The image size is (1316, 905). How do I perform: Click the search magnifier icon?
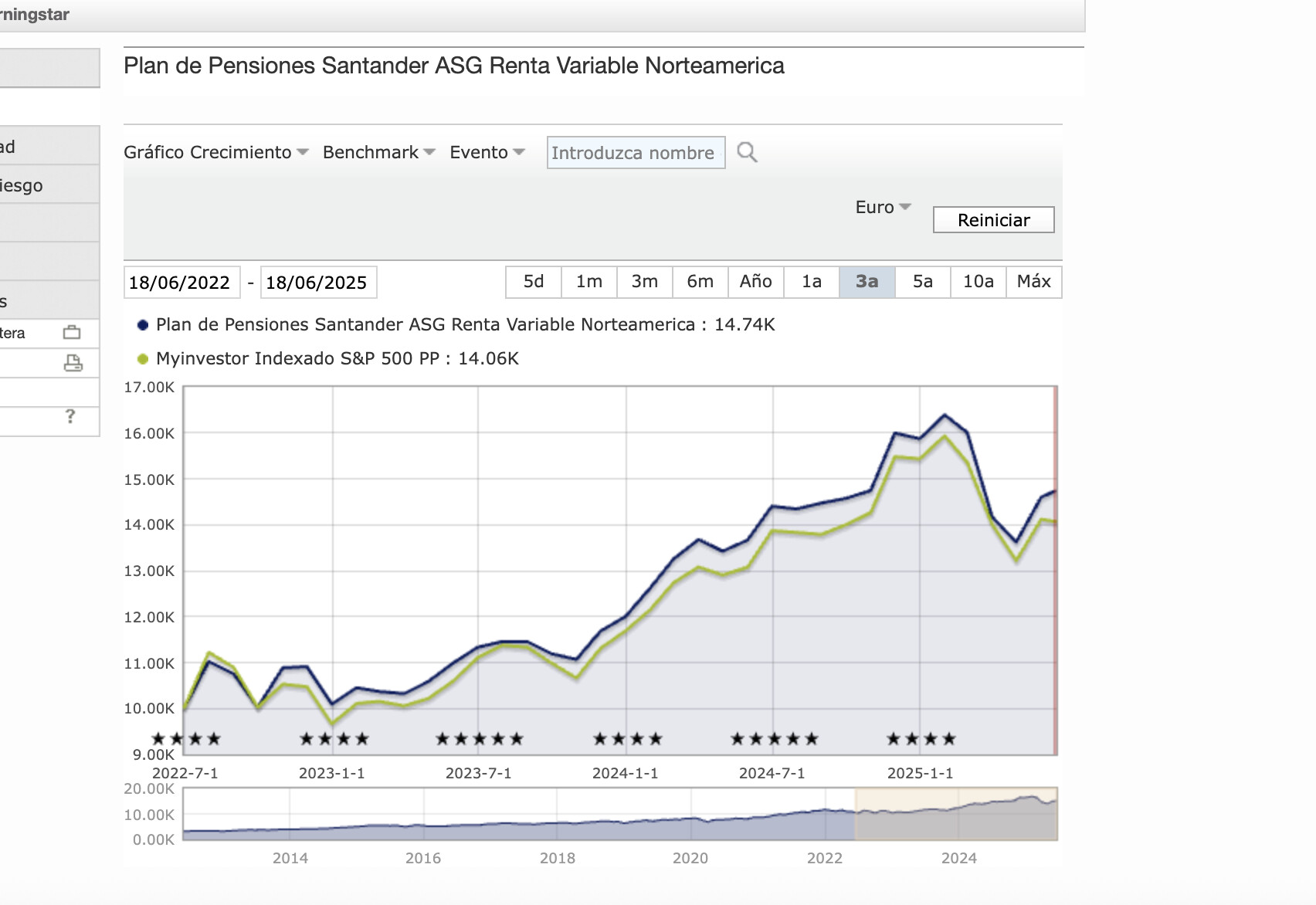coord(747,152)
